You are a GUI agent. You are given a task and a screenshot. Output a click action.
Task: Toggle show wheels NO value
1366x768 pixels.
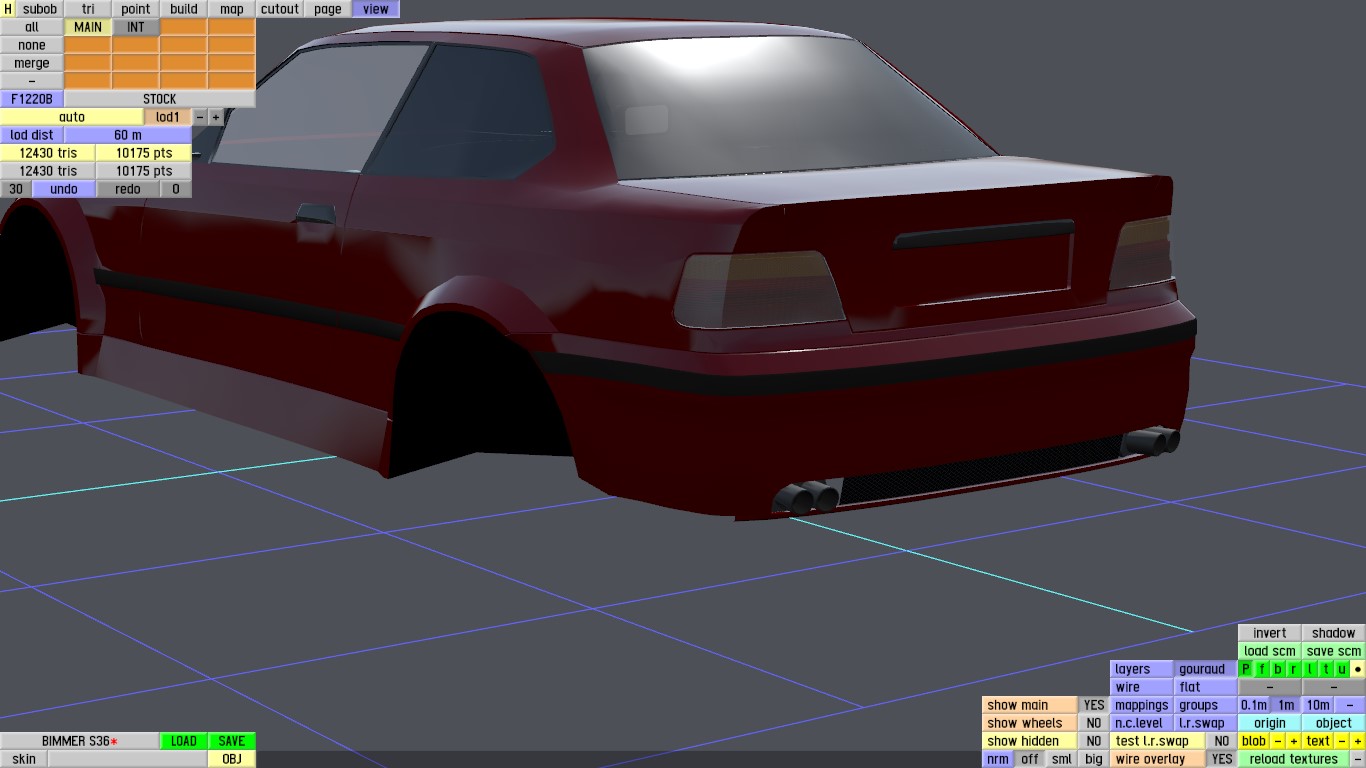pyautogui.click(x=1094, y=723)
